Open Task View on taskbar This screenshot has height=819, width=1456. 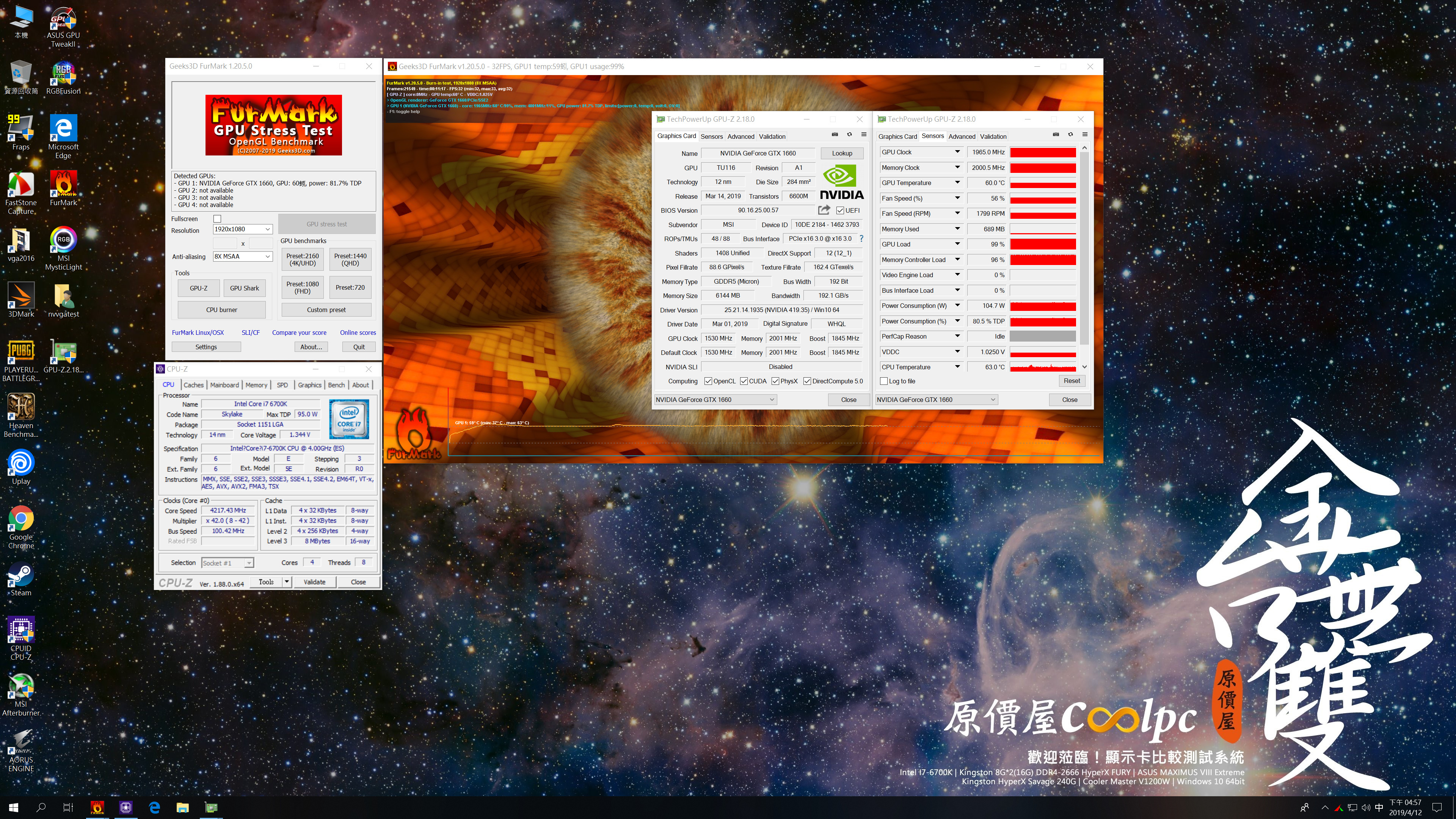coord(68,807)
